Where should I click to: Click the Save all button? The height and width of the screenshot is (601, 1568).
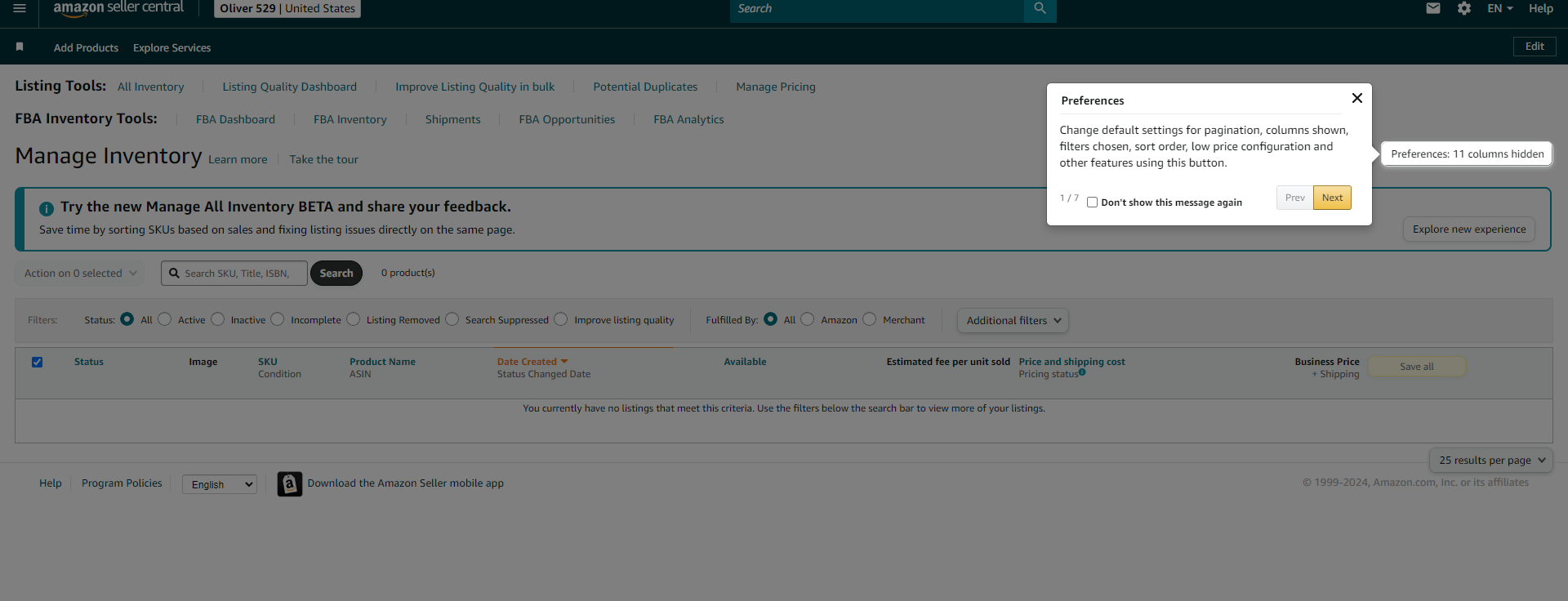coord(1417,367)
